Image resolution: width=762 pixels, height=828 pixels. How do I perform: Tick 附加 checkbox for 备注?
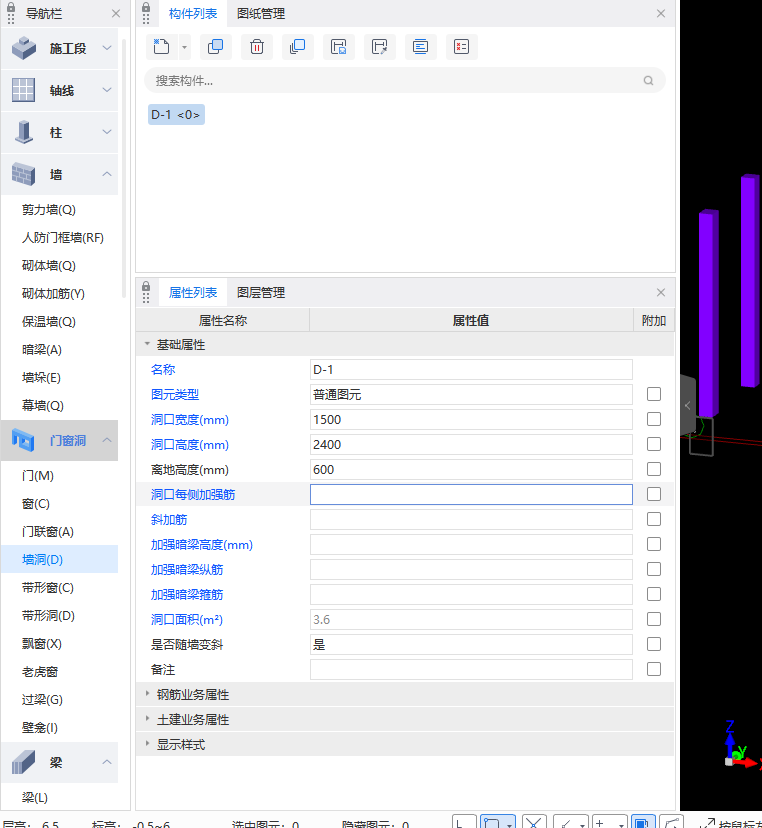654,669
